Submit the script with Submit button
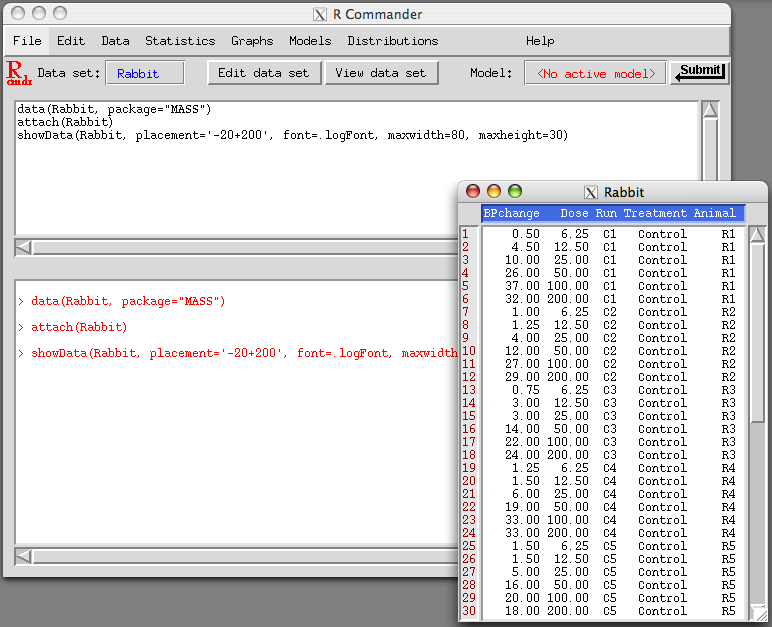772x627 pixels. [699, 72]
